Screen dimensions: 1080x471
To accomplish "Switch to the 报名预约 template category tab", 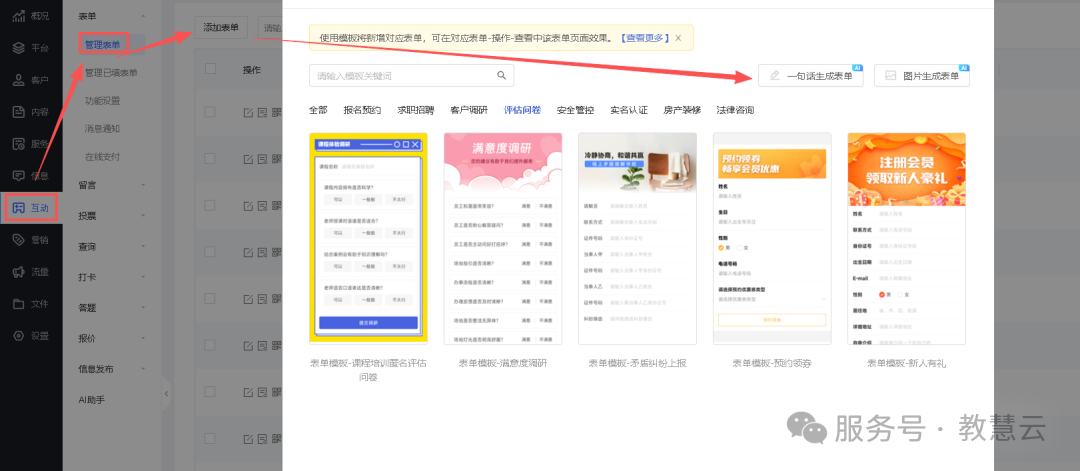I will (x=361, y=110).
